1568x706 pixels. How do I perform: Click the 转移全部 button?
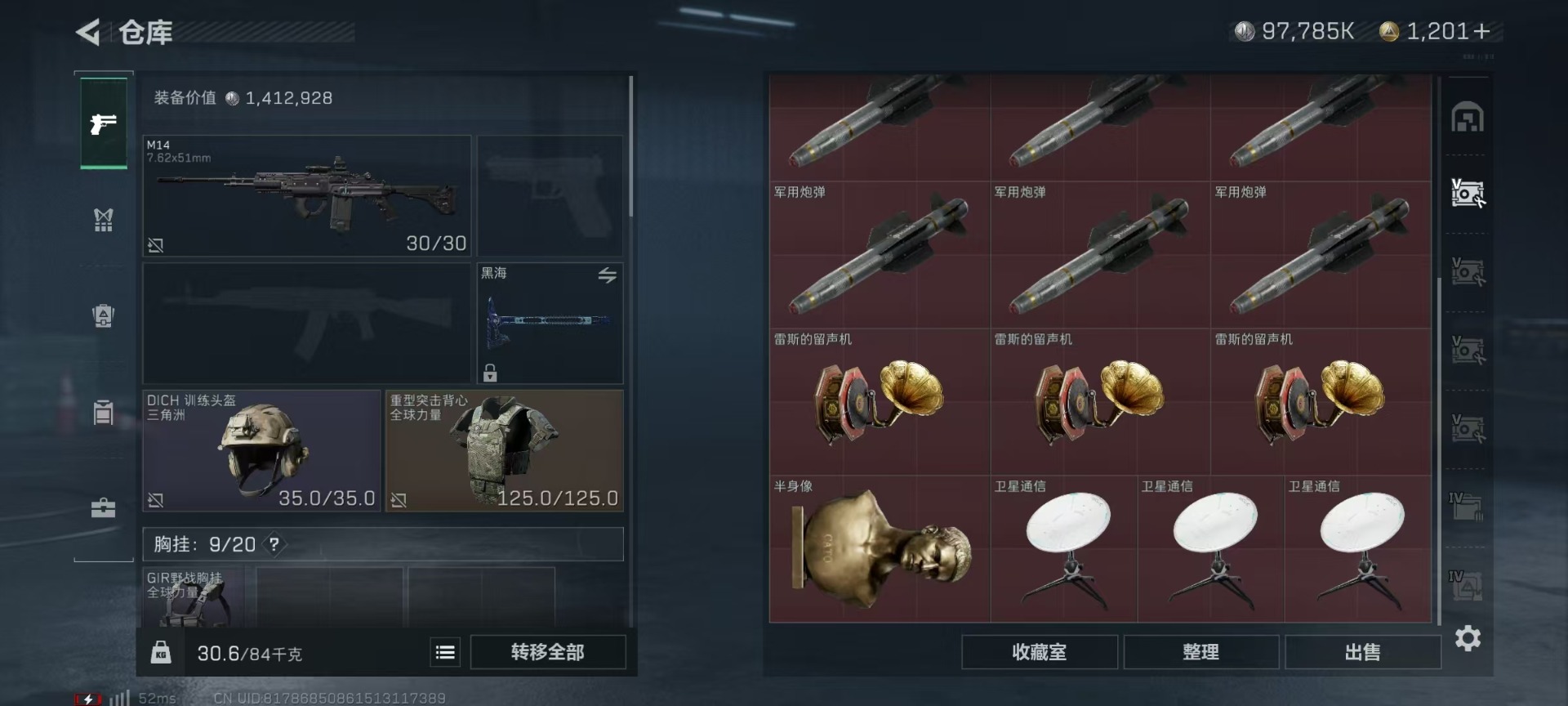tap(548, 652)
